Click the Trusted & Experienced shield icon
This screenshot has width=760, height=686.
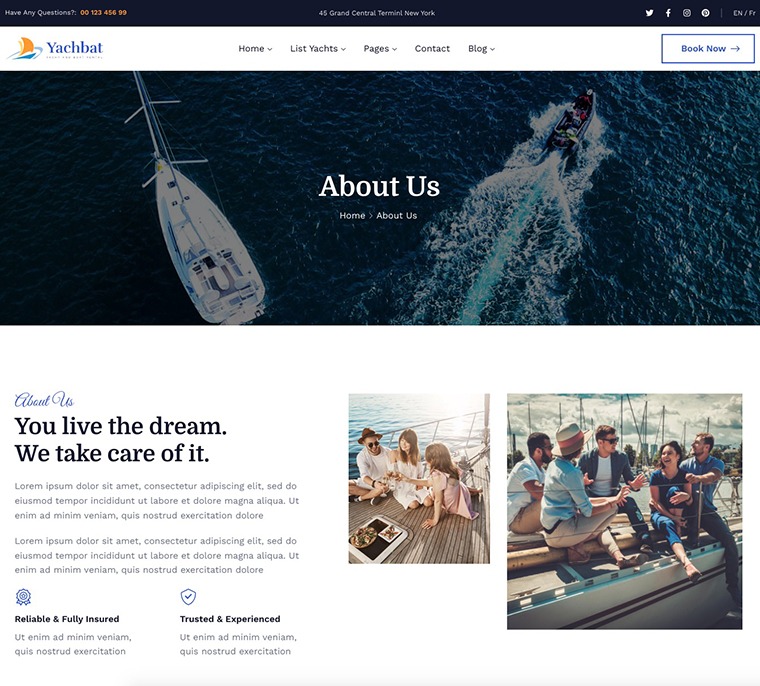coord(188,597)
